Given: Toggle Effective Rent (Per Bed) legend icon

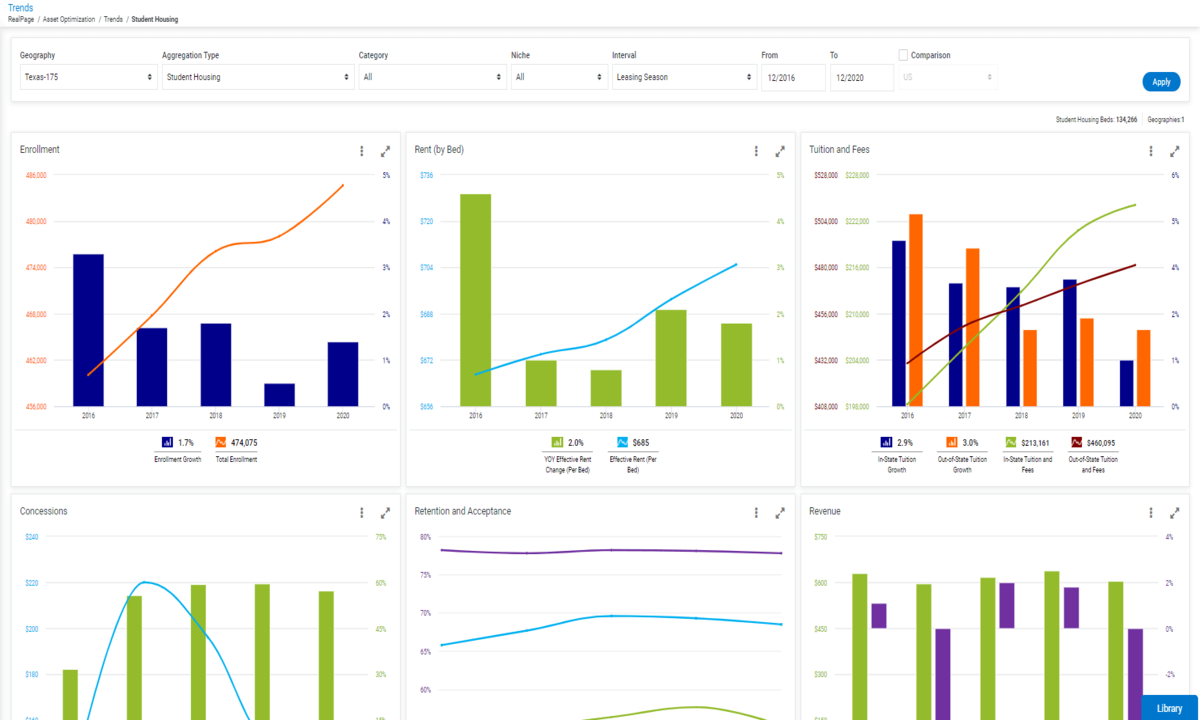Looking at the screenshot, I should point(622,442).
